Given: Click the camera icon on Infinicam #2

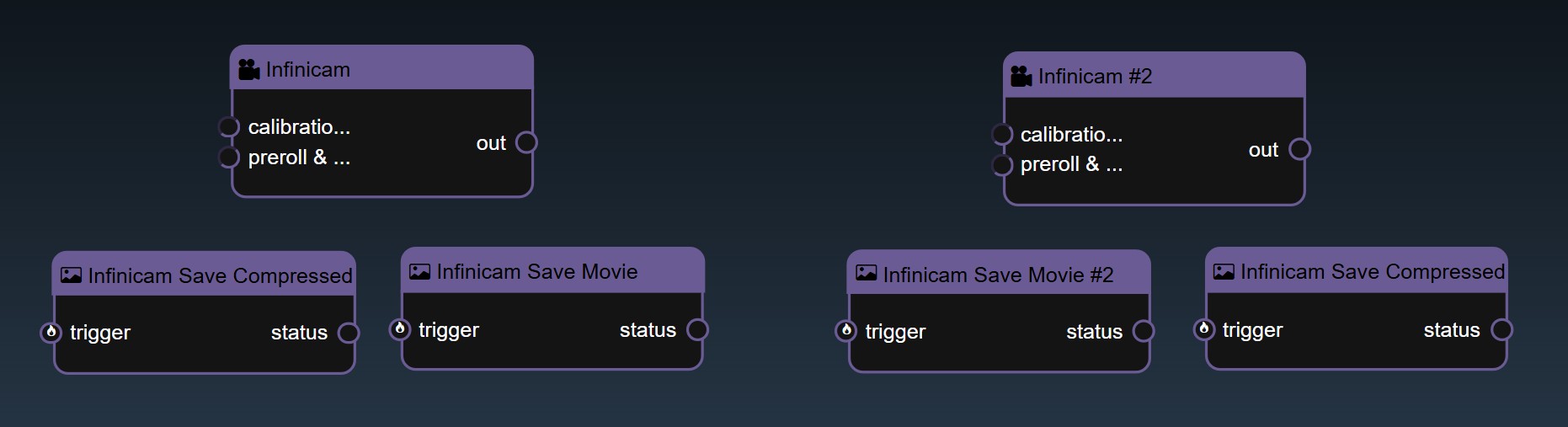Looking at the screenshot, I should pos(1021,77).
